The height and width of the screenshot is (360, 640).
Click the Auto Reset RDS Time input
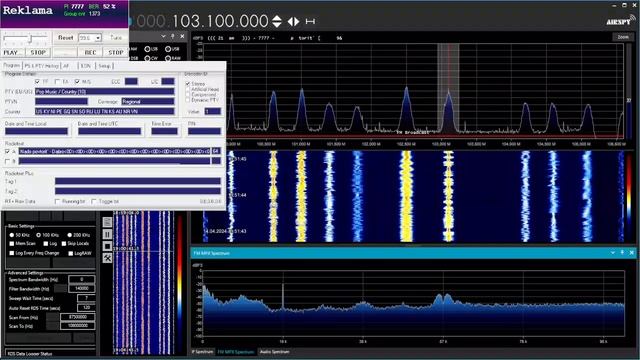[x=86, y=307]
